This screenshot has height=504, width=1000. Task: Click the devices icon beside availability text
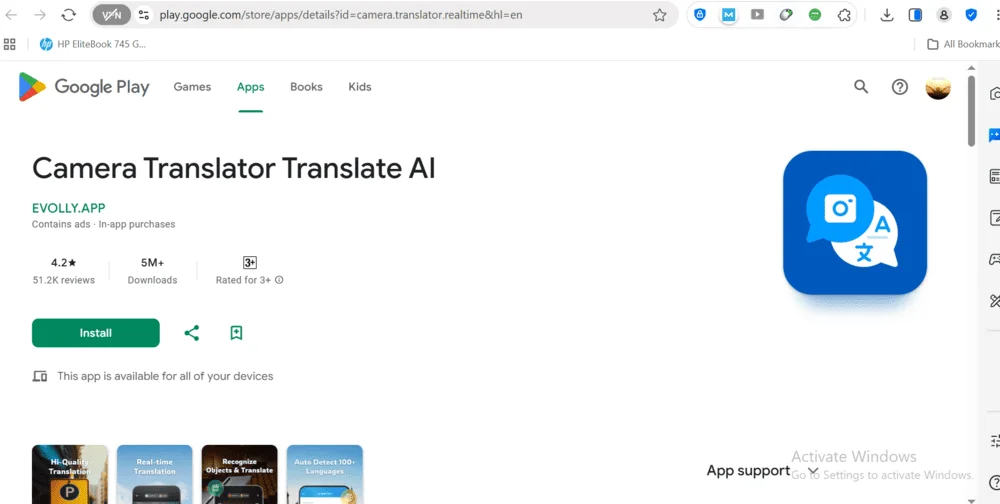(40, 376)
